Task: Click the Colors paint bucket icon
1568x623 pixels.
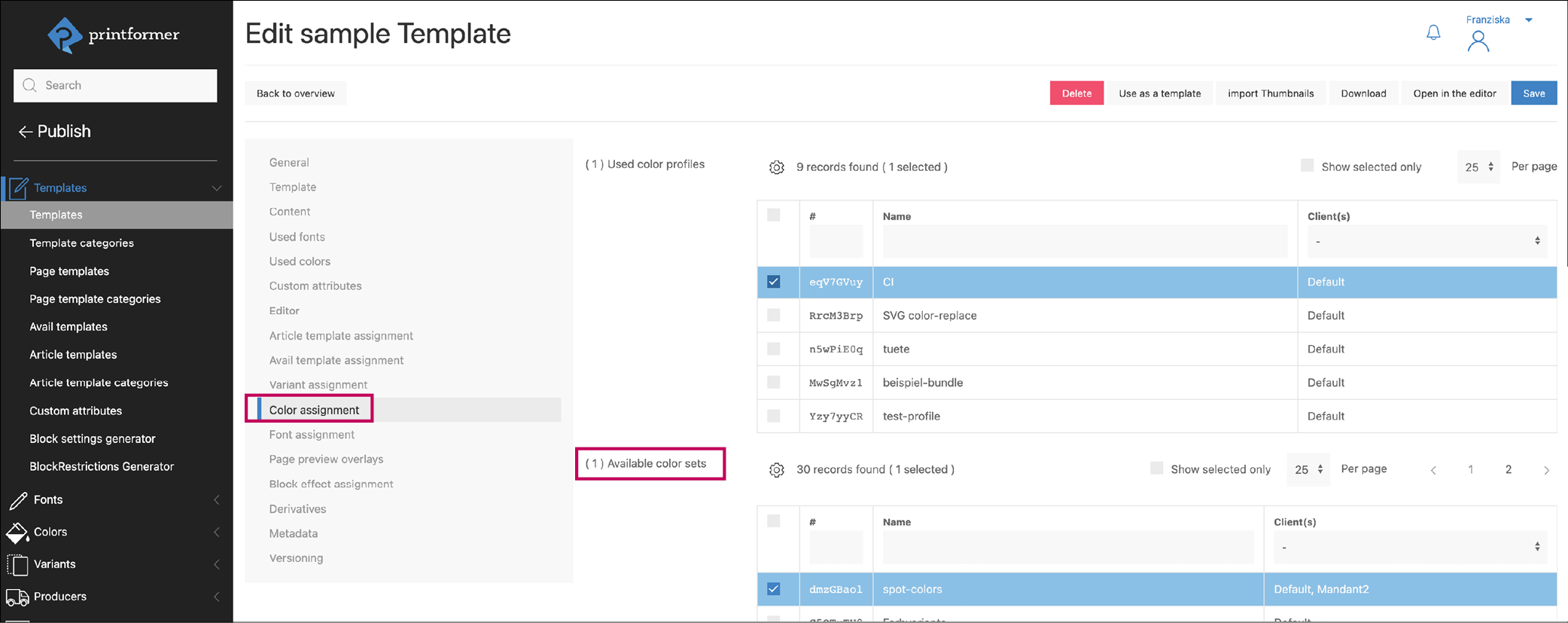Action: [17, 533]
